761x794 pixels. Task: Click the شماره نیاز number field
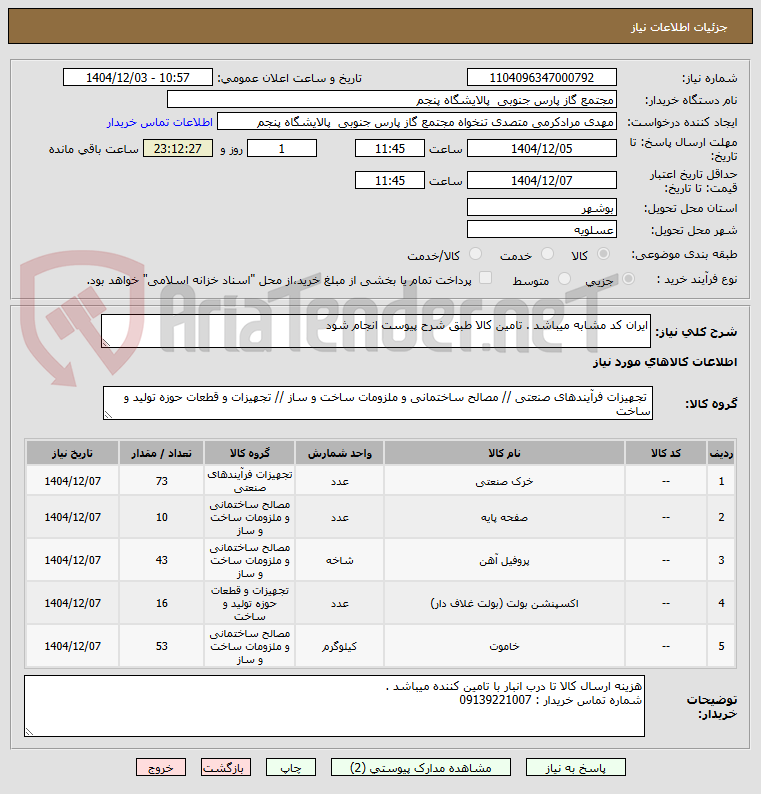[541, 77]
